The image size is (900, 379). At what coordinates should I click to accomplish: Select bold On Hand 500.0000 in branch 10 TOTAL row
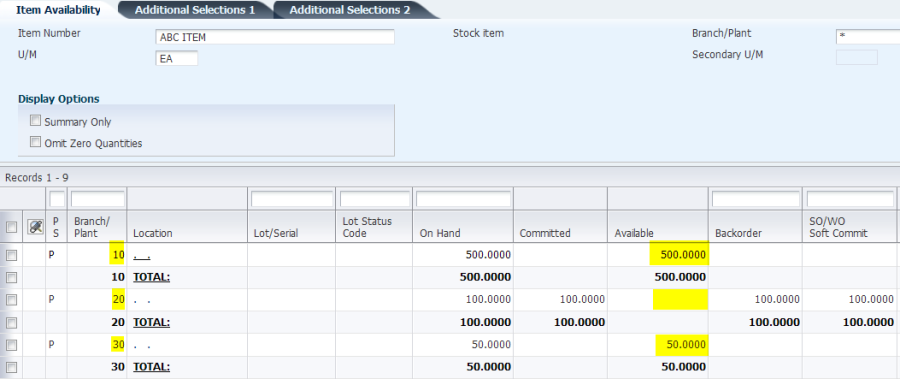(x=485, y=277)
